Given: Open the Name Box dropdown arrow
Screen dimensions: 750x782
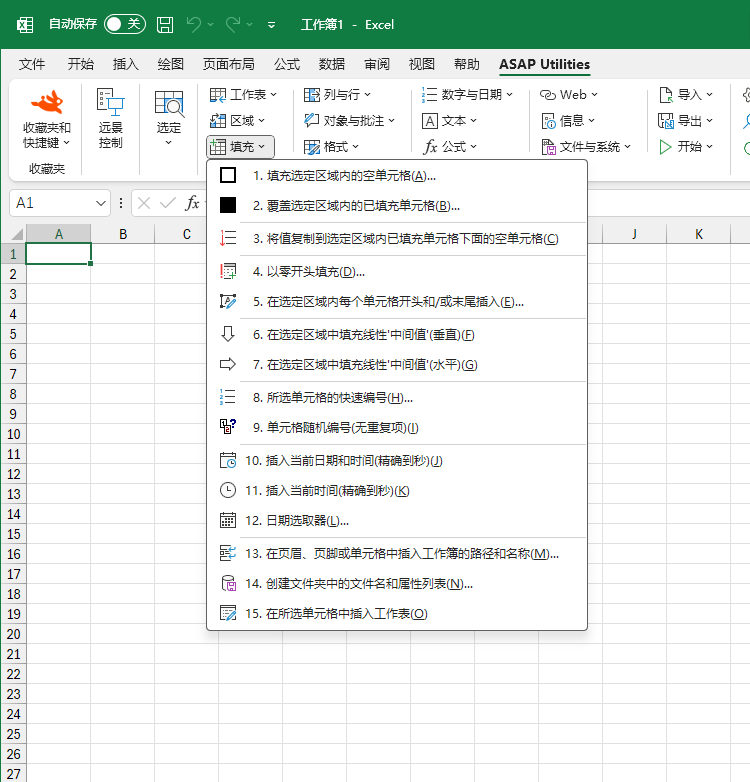Looking at the screenshot, I should tap(101, 203).
